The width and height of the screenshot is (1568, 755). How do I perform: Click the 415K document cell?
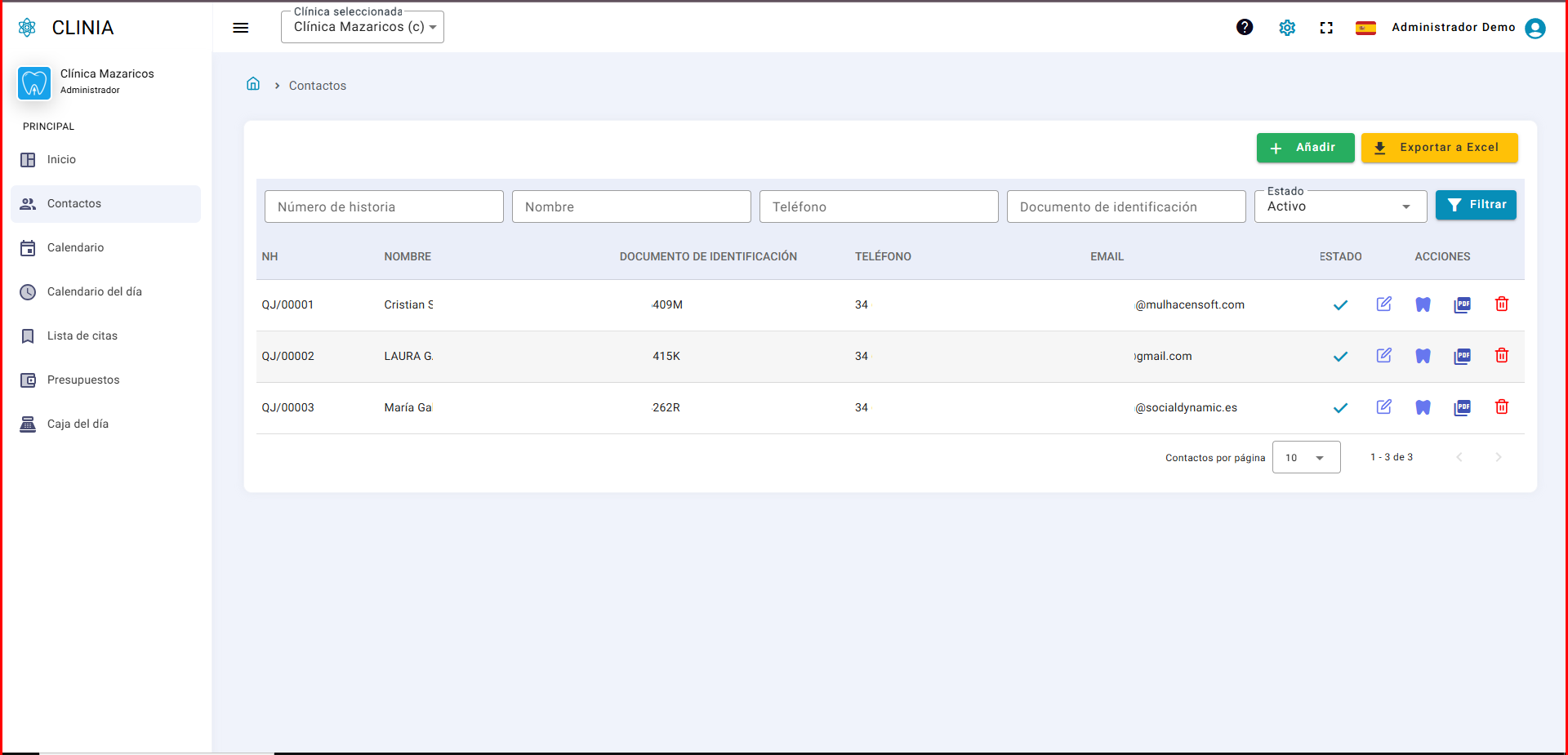tap(666, 356)
